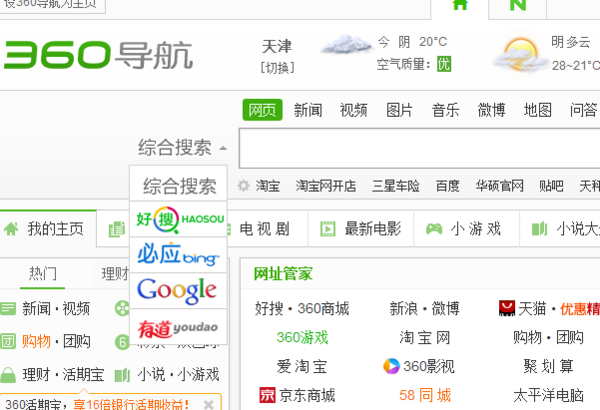
Task: Click the red 京 JD icon
Action: [267, 395]
